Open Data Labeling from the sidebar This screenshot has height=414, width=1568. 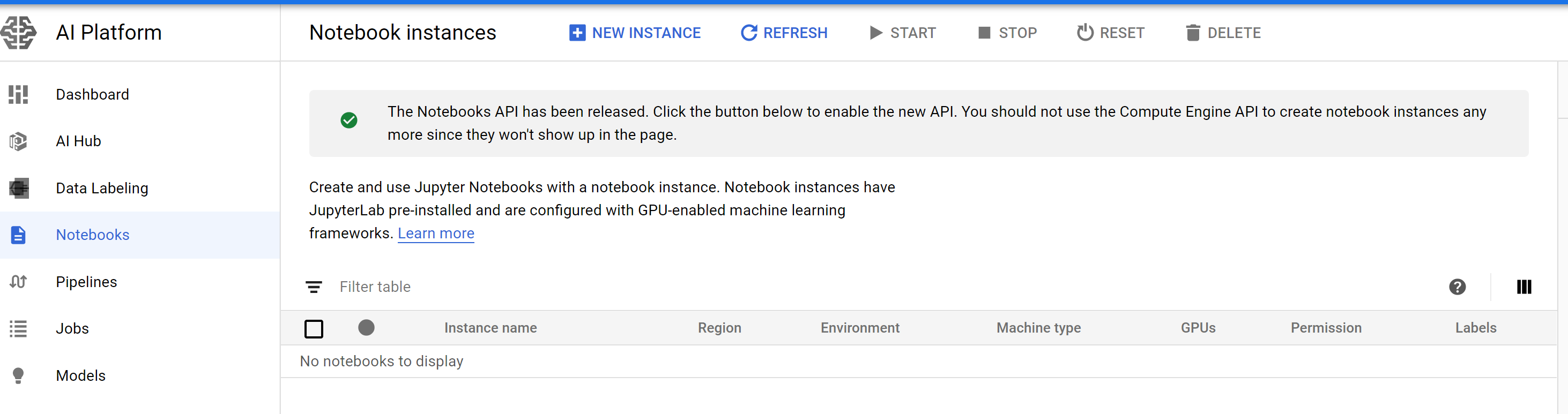(x=140, y=189)
